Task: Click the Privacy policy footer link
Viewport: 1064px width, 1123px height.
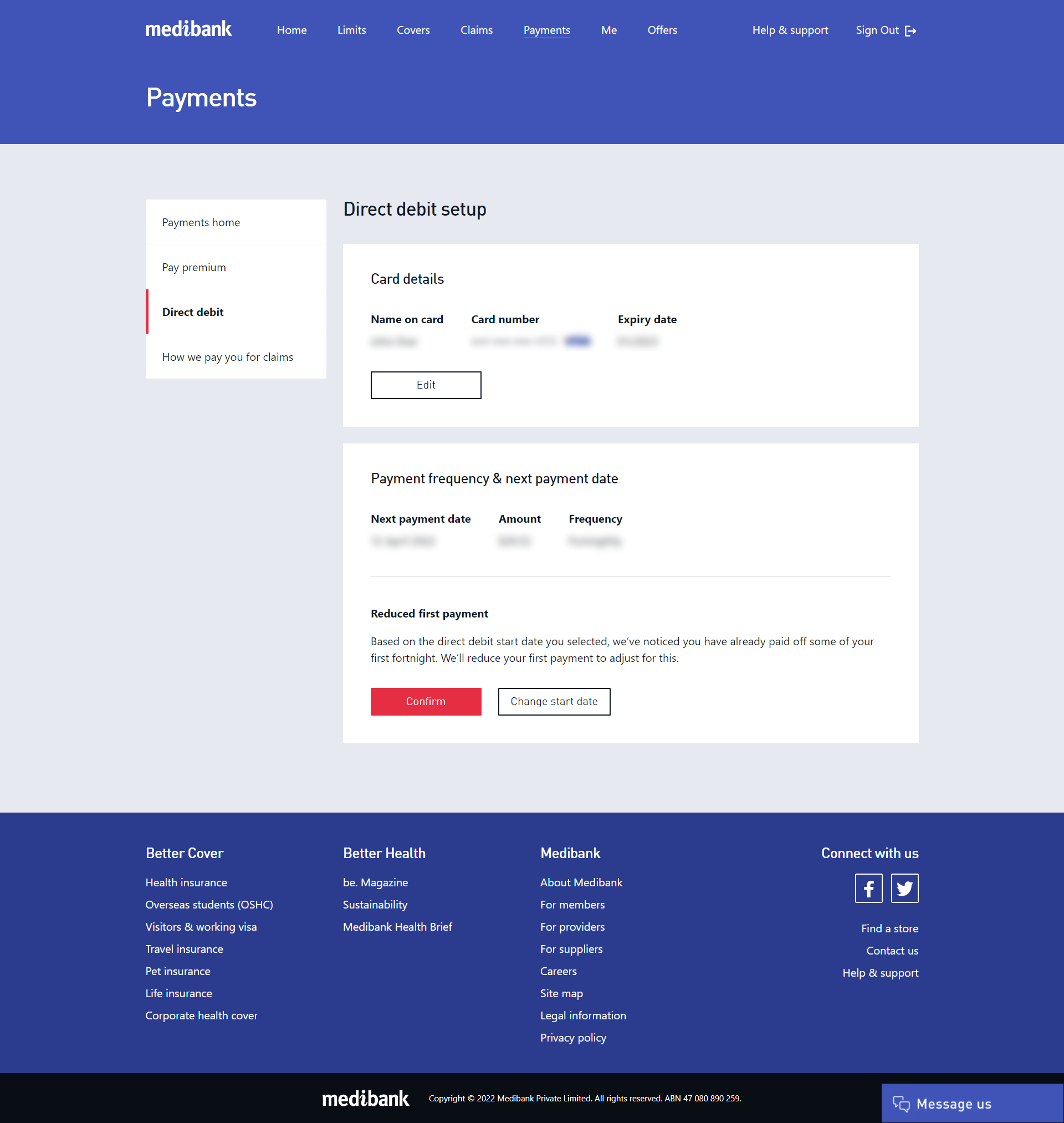Action: coord(573,1037)
